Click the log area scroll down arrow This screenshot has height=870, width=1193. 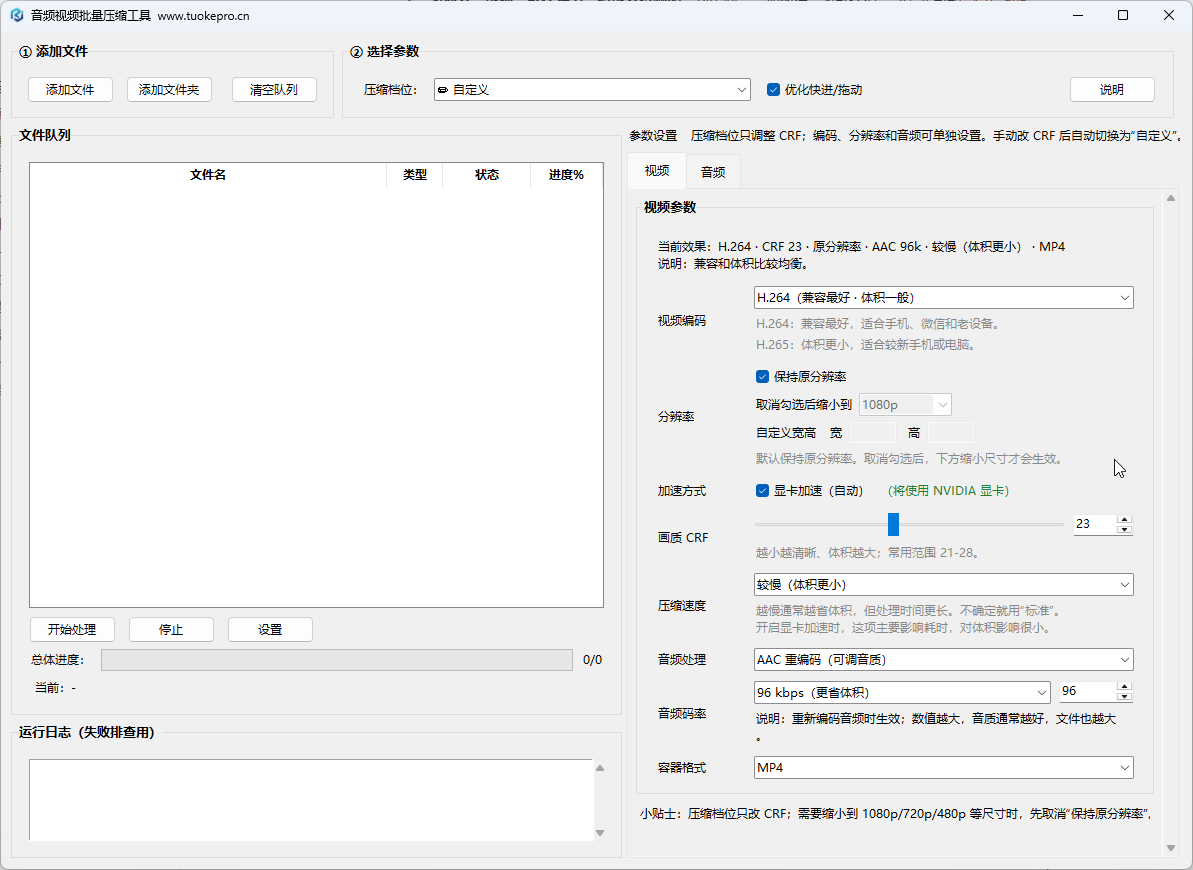(600, 833)
